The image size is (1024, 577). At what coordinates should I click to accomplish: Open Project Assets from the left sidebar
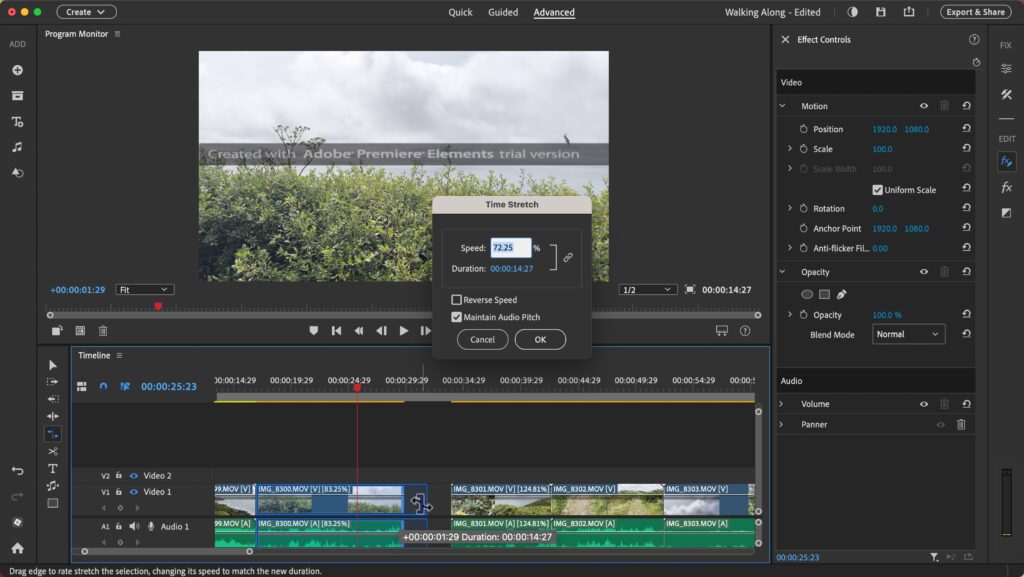click(x=16, y=96)
